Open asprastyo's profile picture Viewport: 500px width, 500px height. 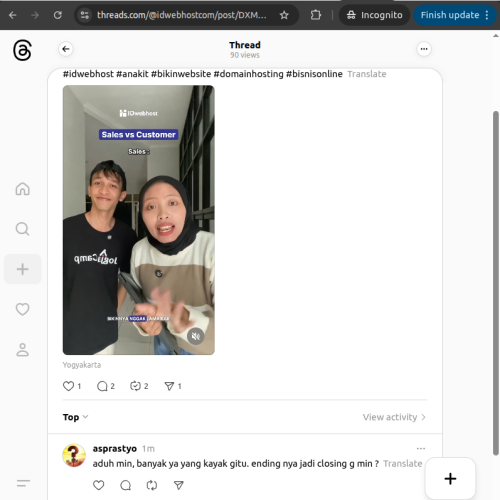(74, 455)
